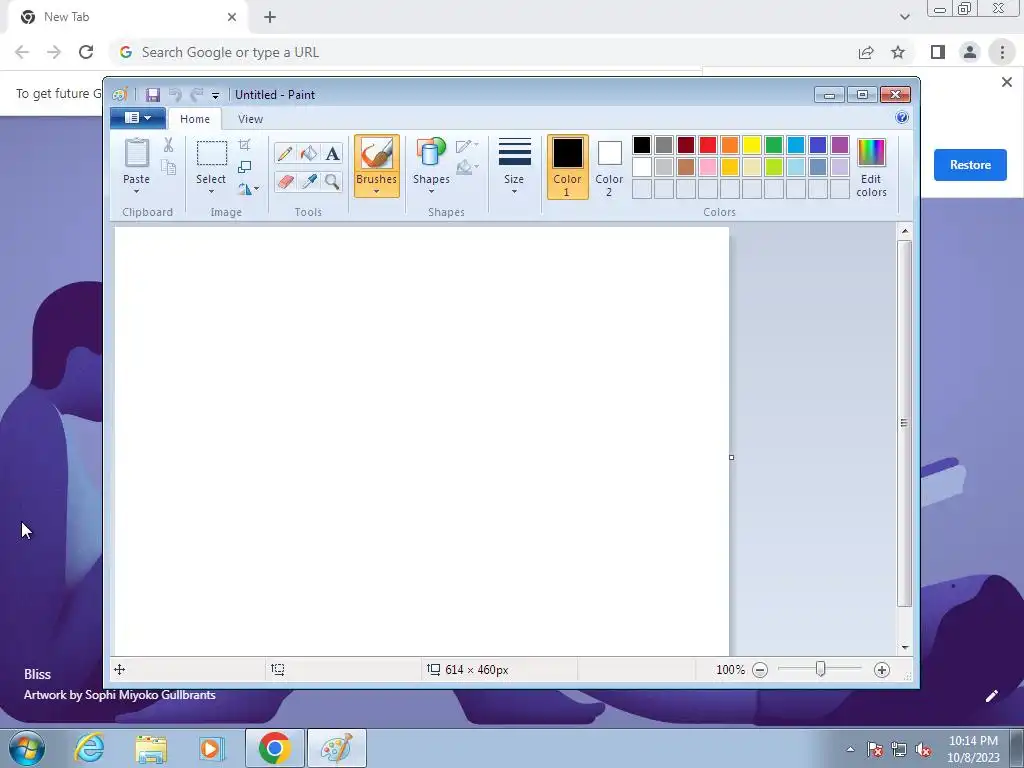The height and width of the screenshot is (768, 1024).
Task: Launch Internet Explorer from the taskbar
Action: 89,749
